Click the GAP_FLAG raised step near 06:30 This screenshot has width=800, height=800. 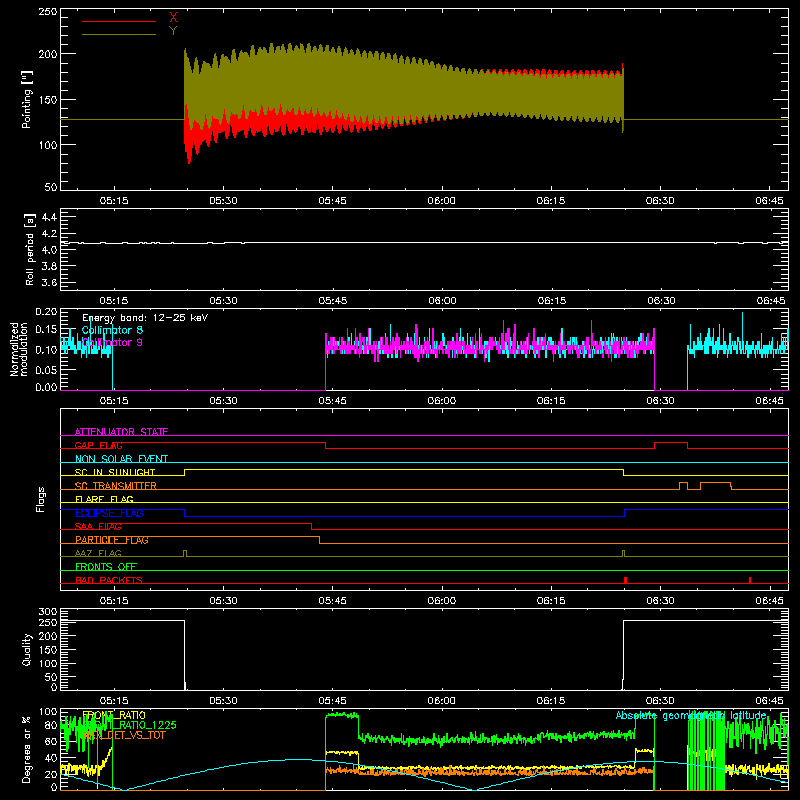pyautogui.click(x=670, y=445)
